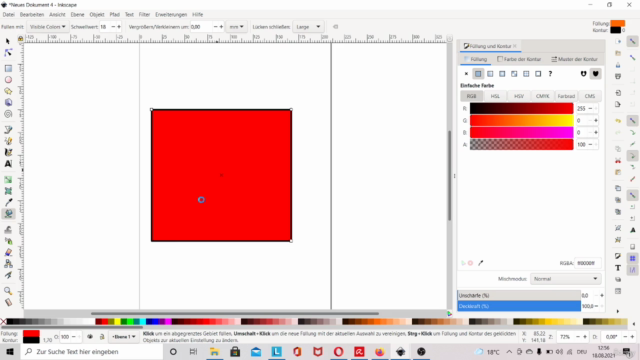Select the Pencil freehand tool
Image resolution: width=640 pixels, height=360 pixels.
[x=8, y=141]
